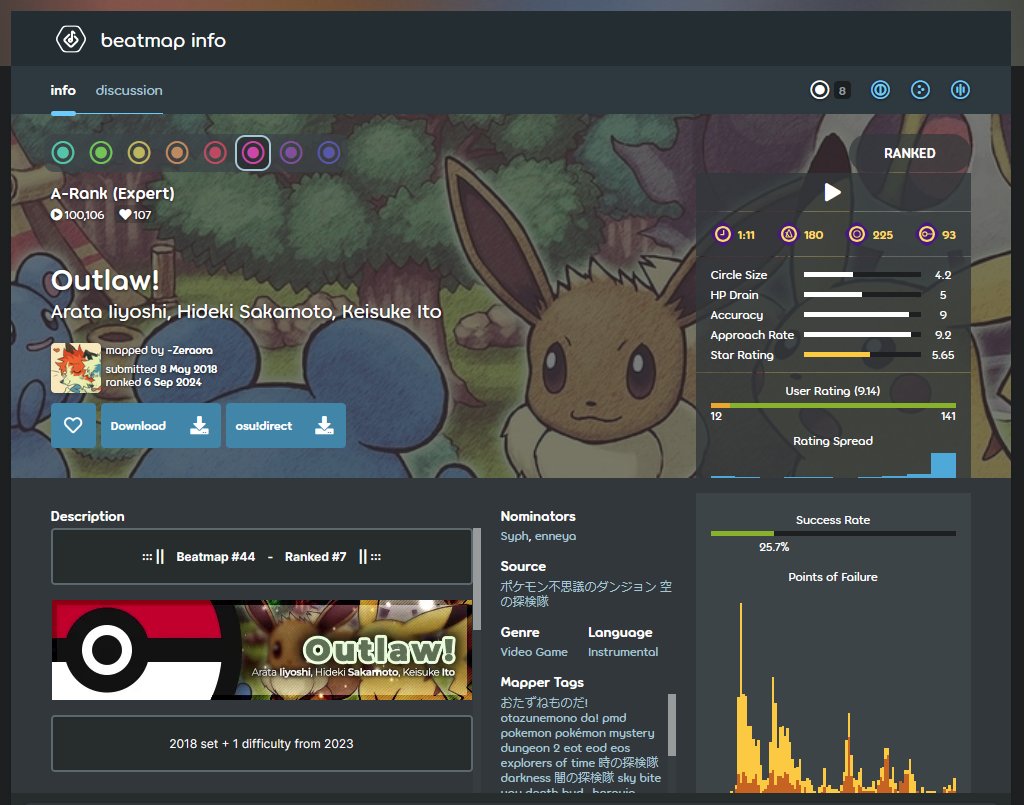Viewport: 1024px width, 805px height.
Task: Select the mania mode icon
Action: click(x=960, y=89)
